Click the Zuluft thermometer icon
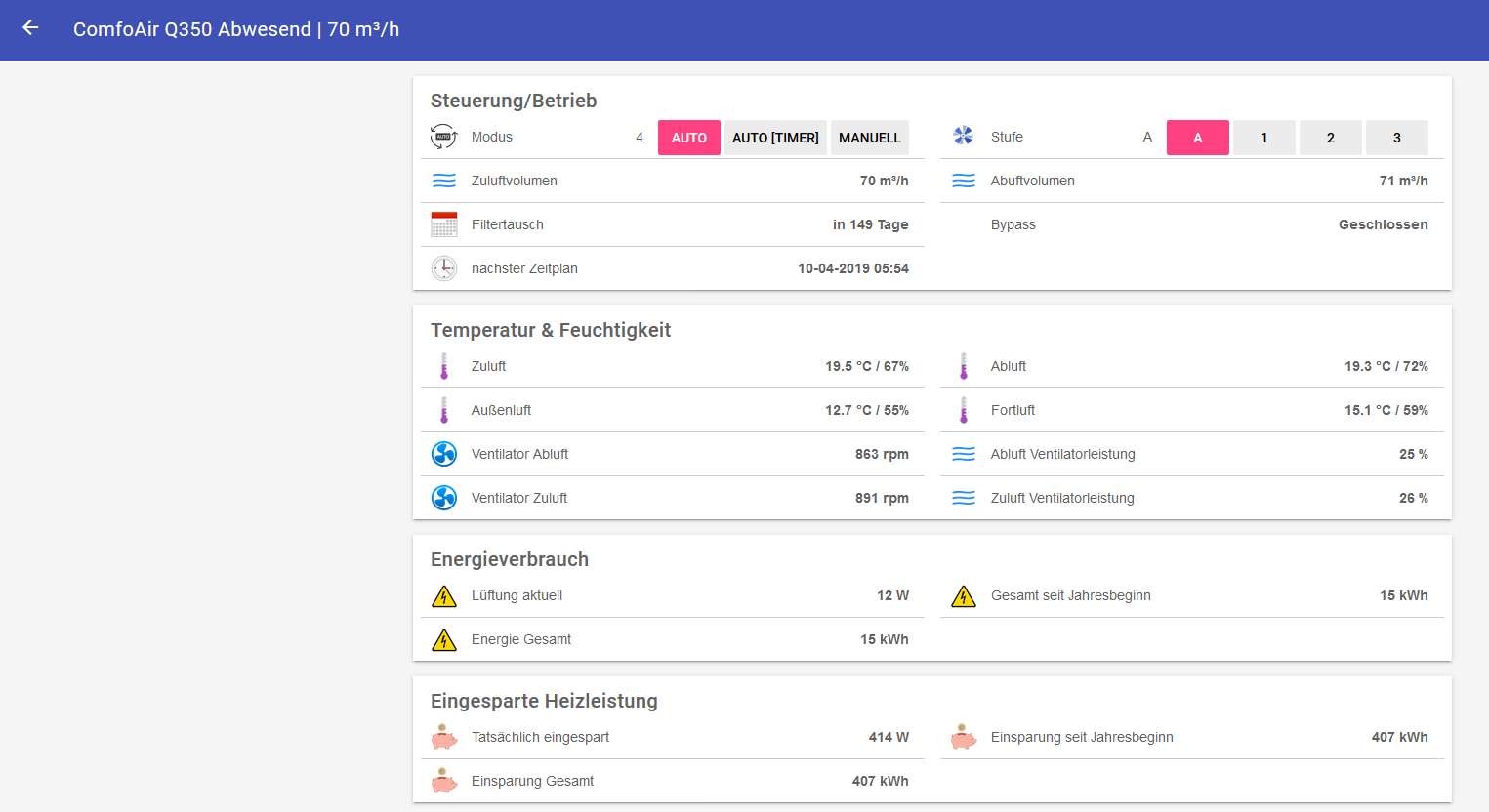Screen dimensions: 1489x812 click(443, 366)
